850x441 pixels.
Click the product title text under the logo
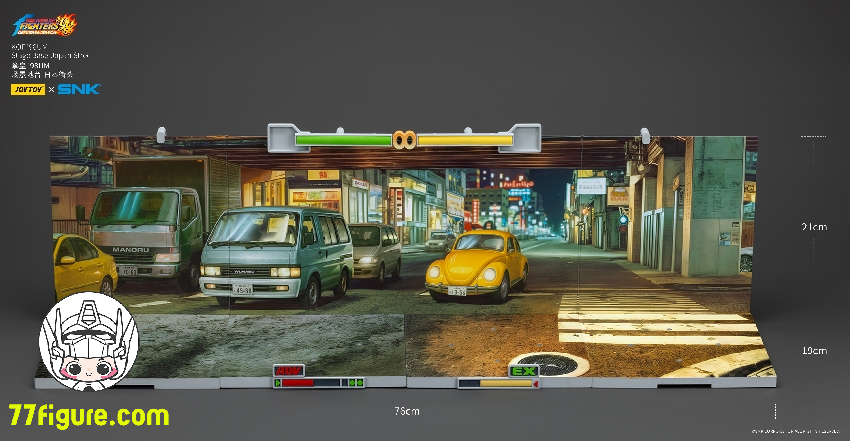[53, 55]
